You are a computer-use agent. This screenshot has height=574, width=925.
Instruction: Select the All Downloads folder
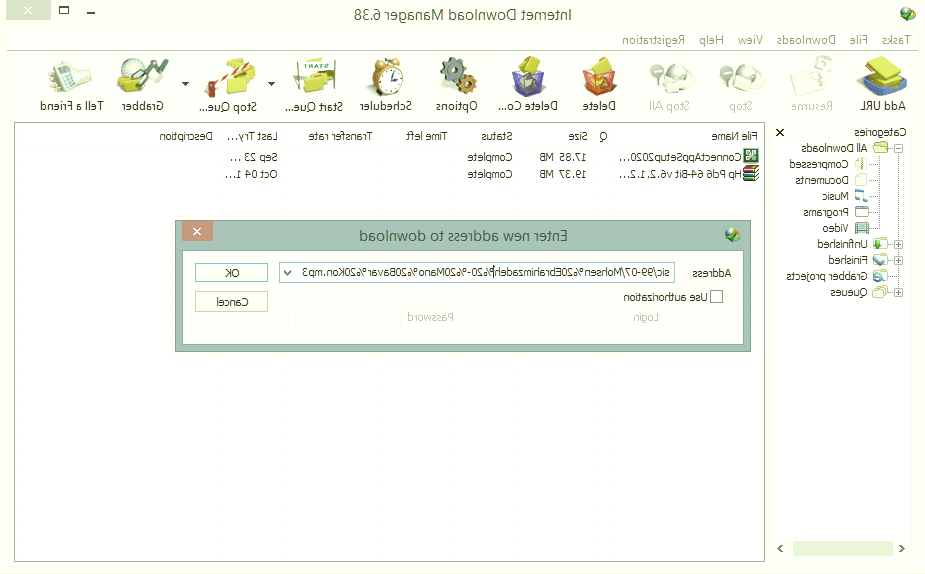pyautogui.click(x=834, y=148)
